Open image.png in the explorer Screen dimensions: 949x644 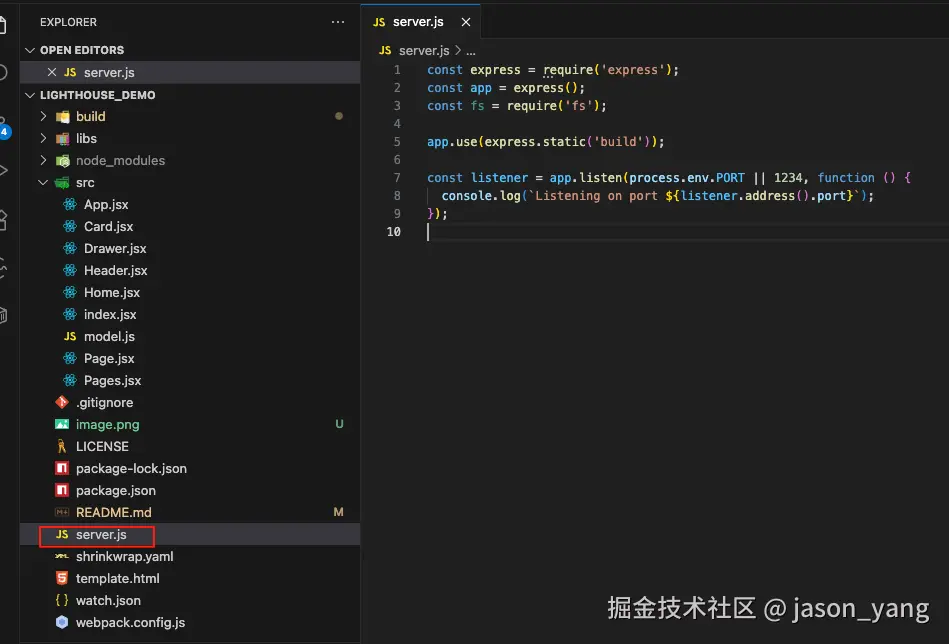click(108, 424)
